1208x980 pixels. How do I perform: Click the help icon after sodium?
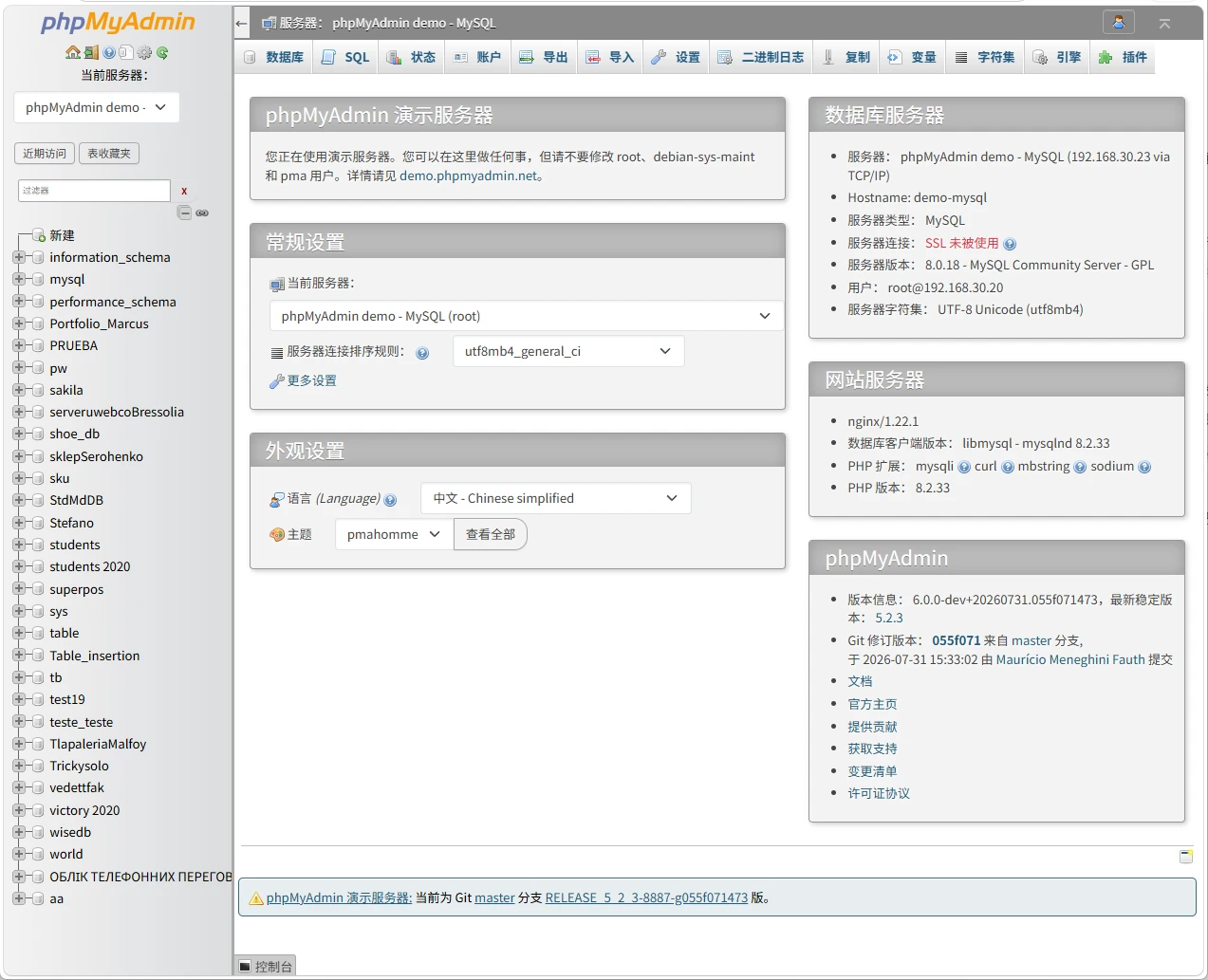(1144, 467)
